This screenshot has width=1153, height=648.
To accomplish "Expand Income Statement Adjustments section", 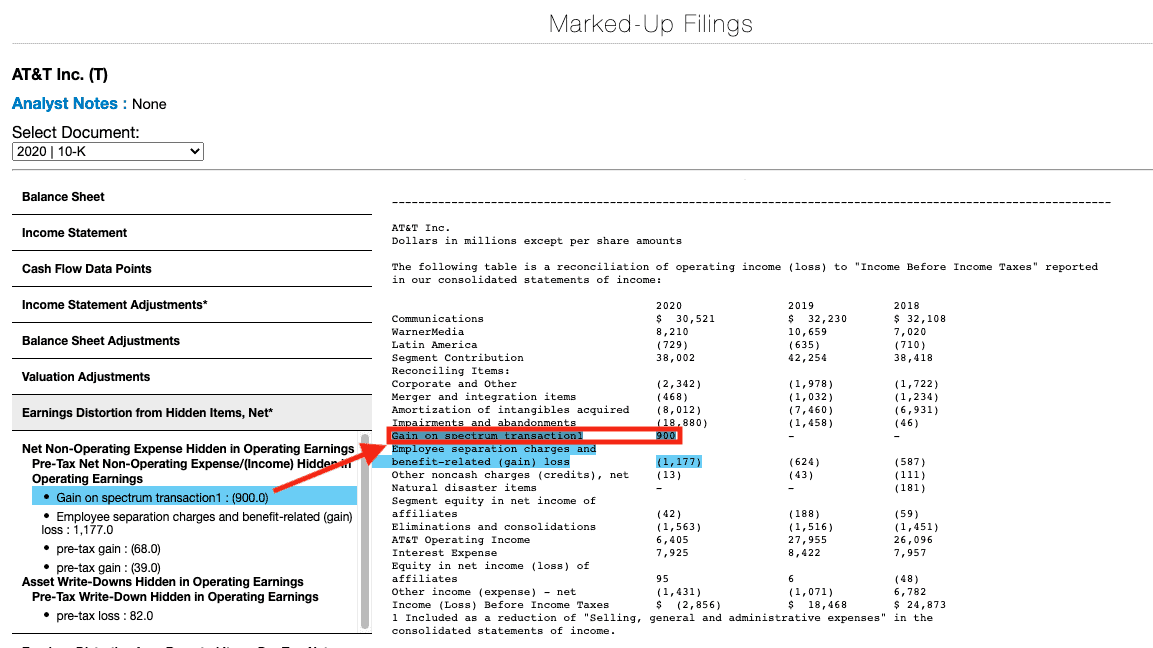I will point(192,305).
